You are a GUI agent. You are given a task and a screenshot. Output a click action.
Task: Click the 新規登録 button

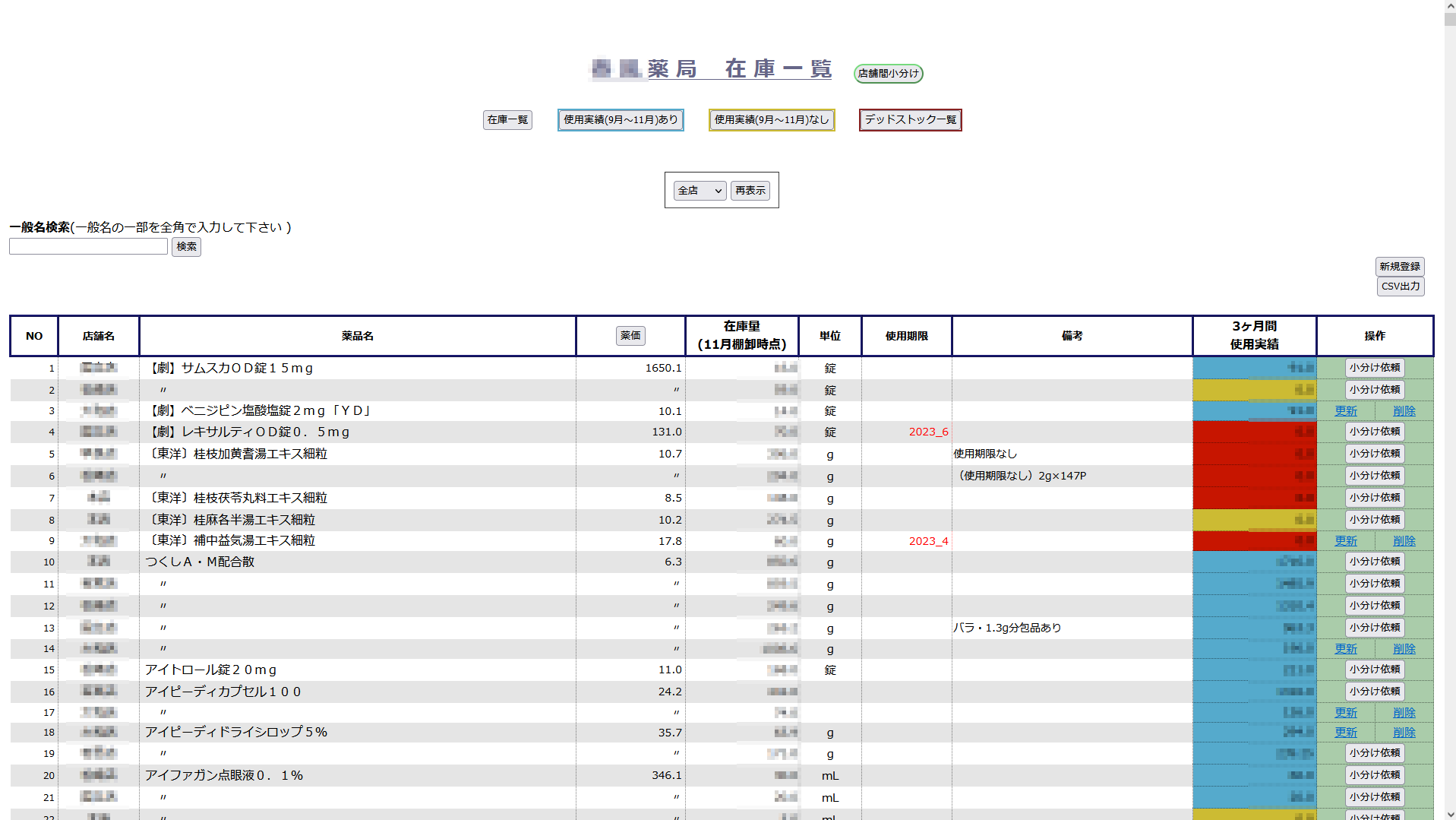click(1399, 267)
